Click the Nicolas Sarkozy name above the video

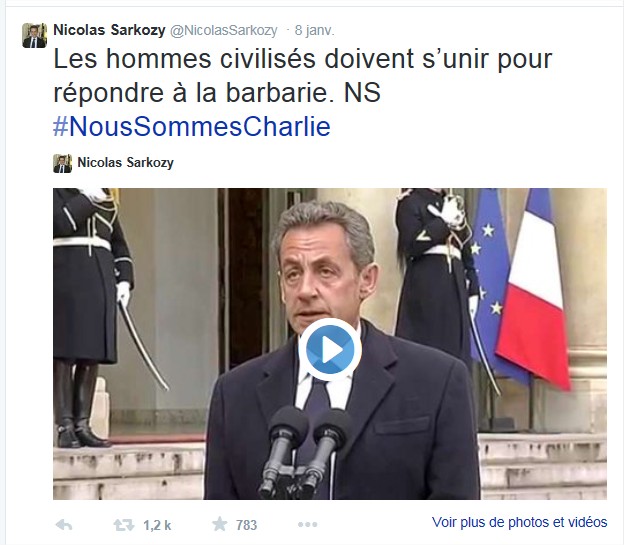pyautogui.click(x=125, y=162)
